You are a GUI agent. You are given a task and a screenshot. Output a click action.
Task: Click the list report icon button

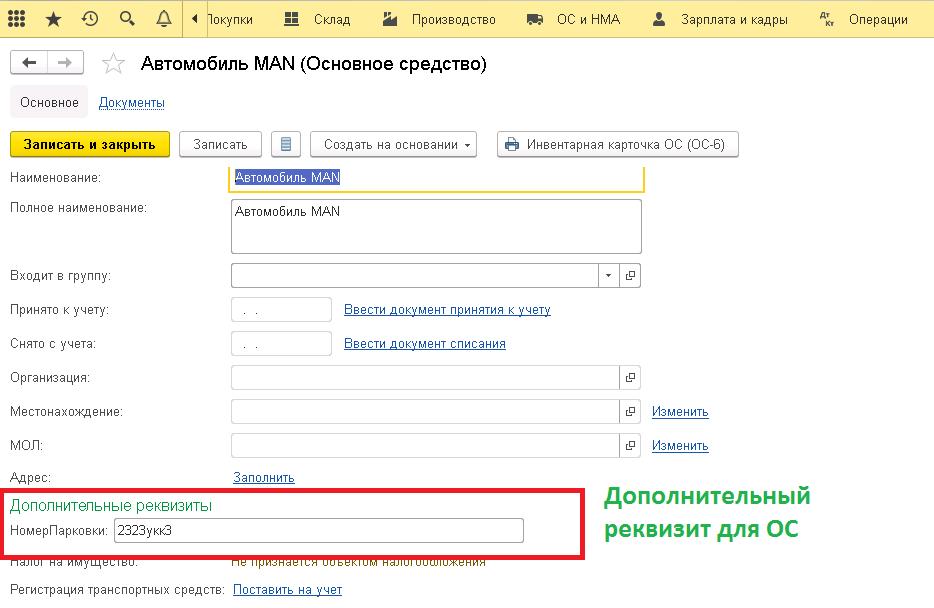[286, 144]
